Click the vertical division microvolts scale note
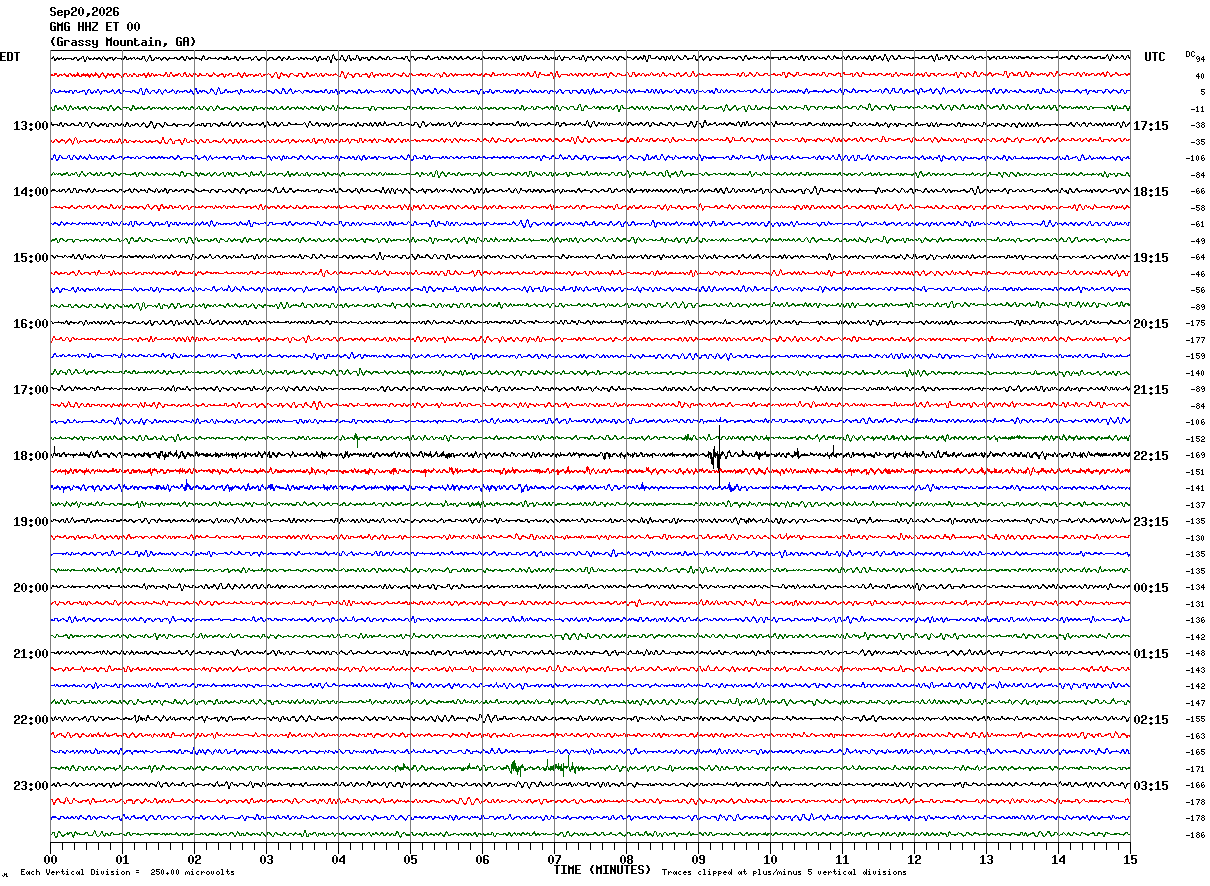 coord(127,872)
